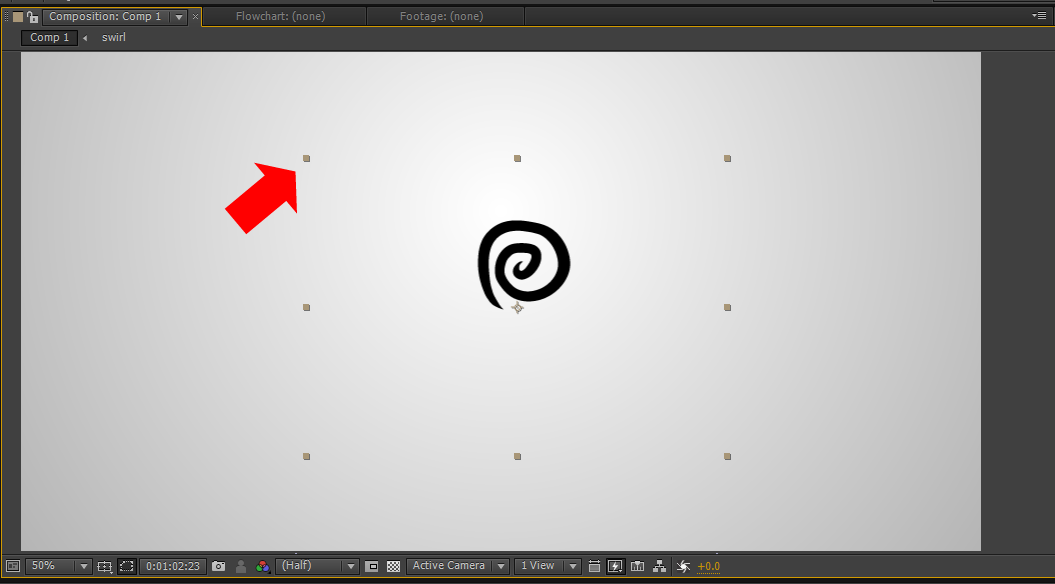This screenshot has height=584, width=1055.
Task: Click the Show Snapshot person icon
Action: [241, 566]
